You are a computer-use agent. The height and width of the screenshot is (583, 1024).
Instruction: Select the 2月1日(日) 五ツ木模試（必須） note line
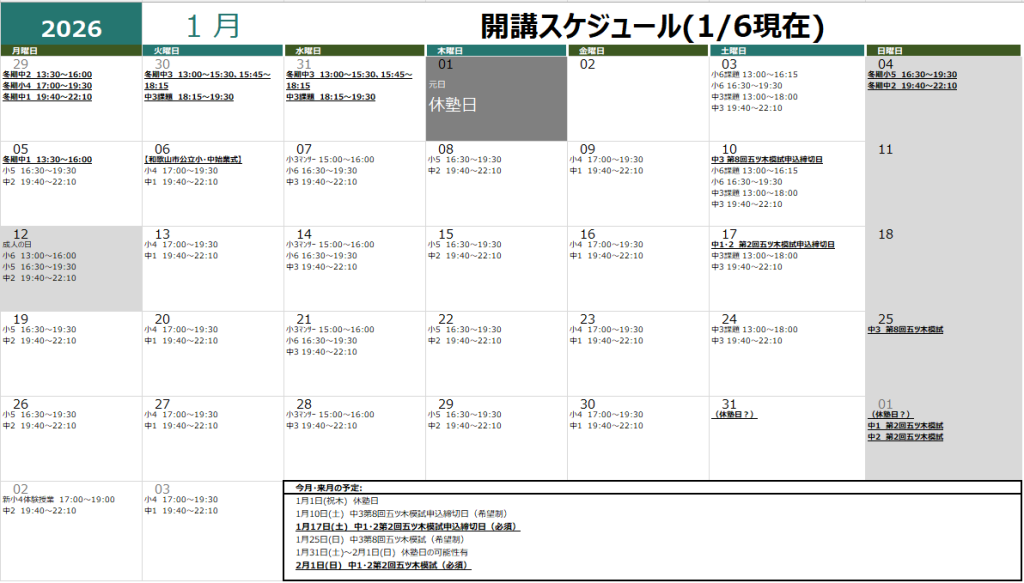(383, 565)
